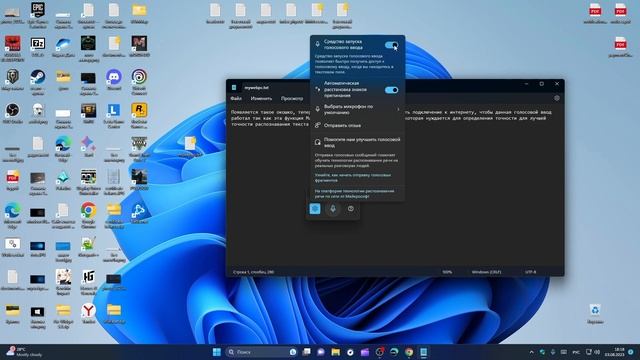Open the Просмотр menu in Notepad

pyautogui.click(x=292, y=98)
